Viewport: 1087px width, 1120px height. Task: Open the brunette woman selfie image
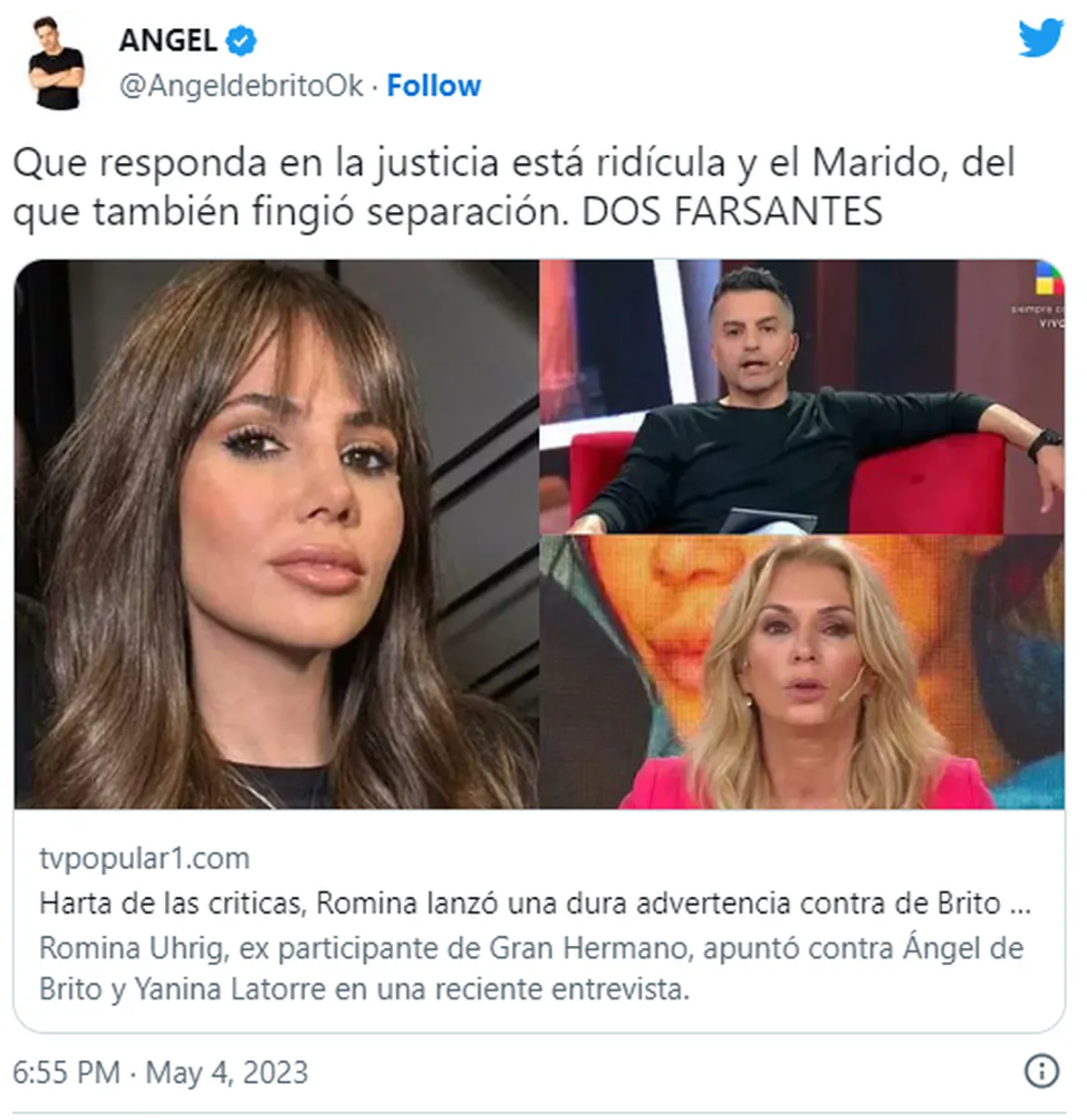(x=276, y=534)
